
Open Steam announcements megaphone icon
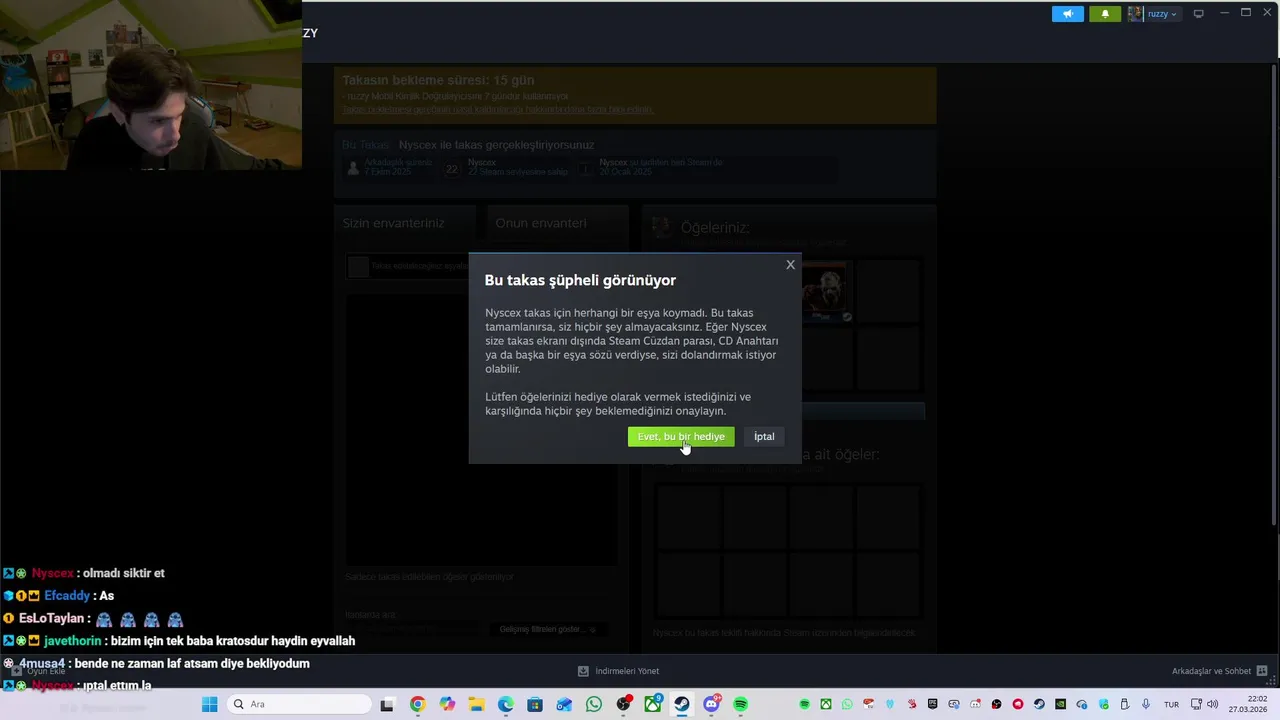pos(1067,14)
